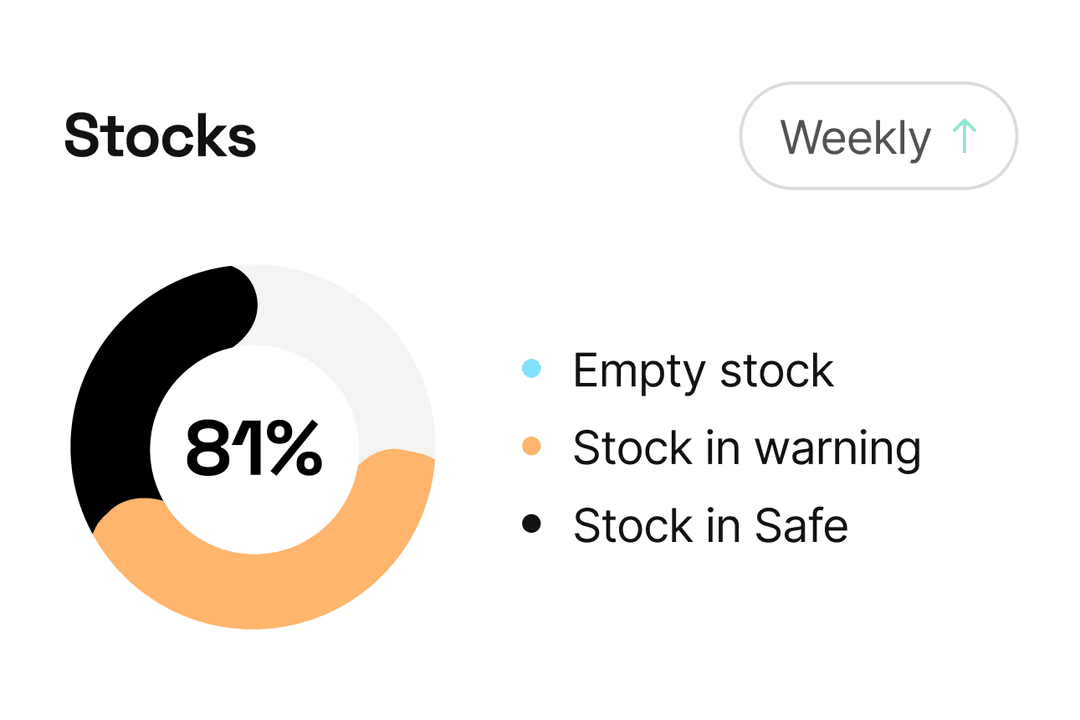Click the Stocks card heading
The height and width of the screenshot is (720, 1080).
[160, 136]
